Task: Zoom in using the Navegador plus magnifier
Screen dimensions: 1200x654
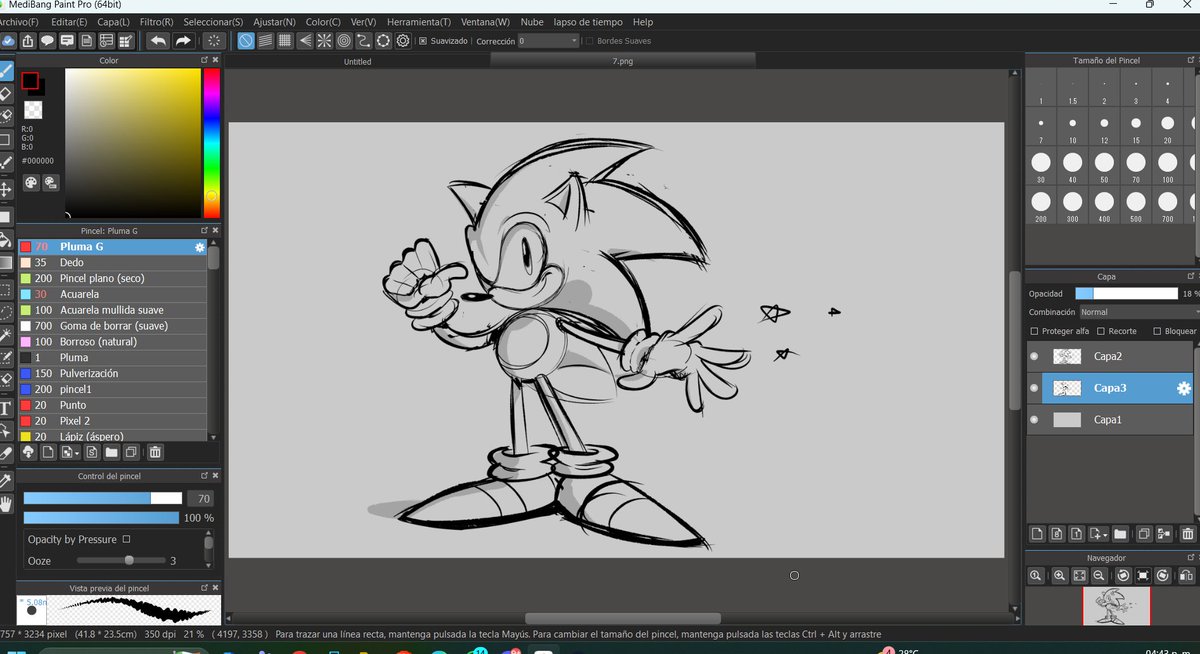Action: [x=1059, y=576]
